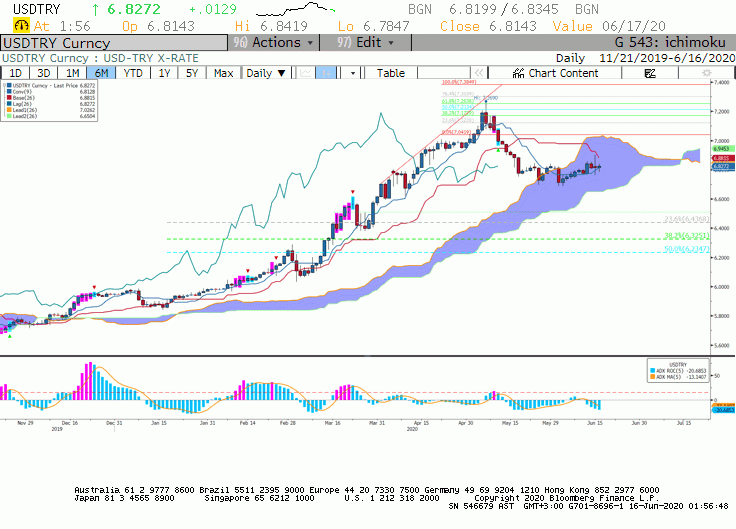Open the chart settings gear icon
The height and width of the screenshot is (529, 736).
click(706, 73)
